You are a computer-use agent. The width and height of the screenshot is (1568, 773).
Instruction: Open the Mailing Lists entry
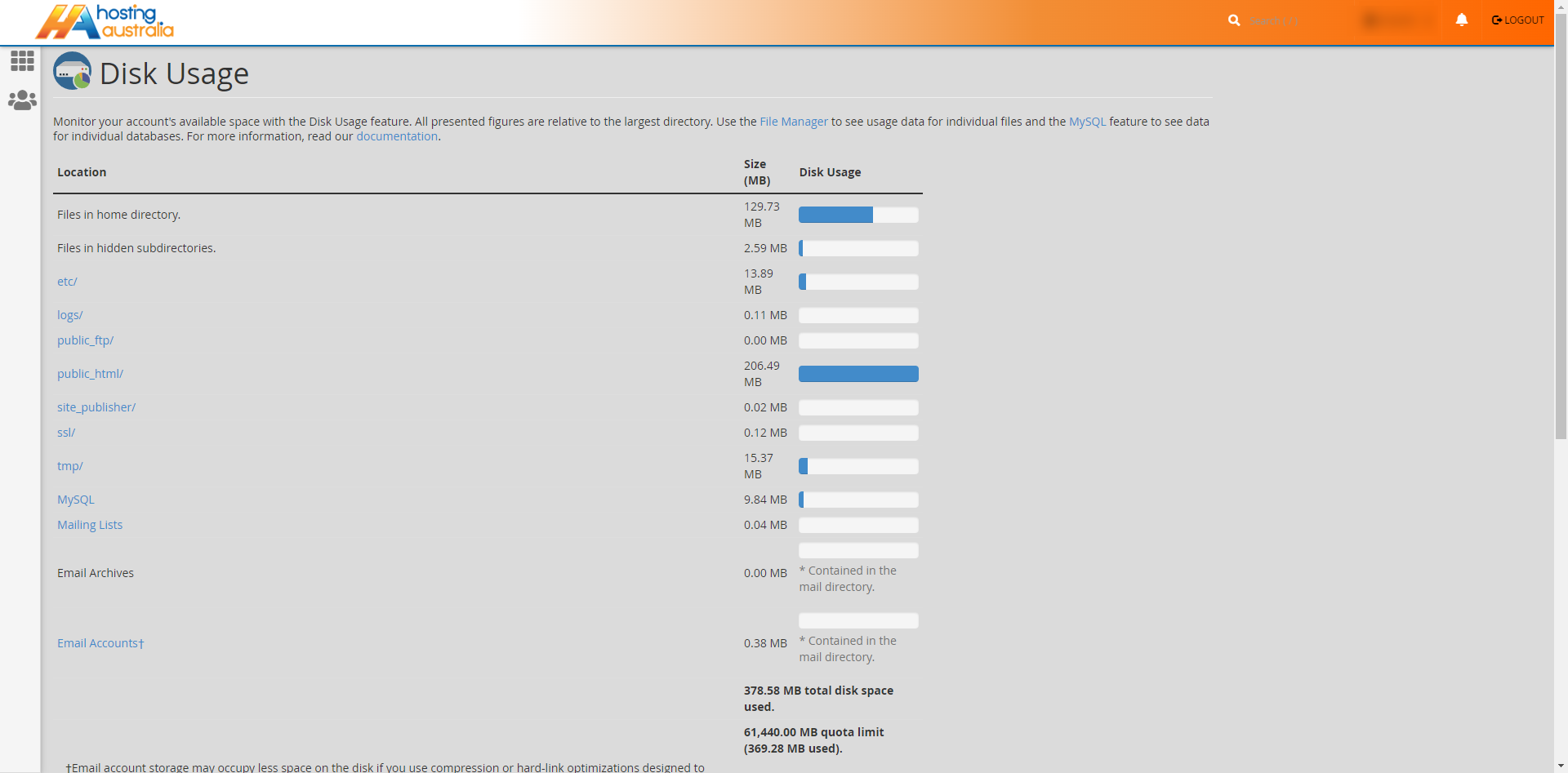[89, 524]
